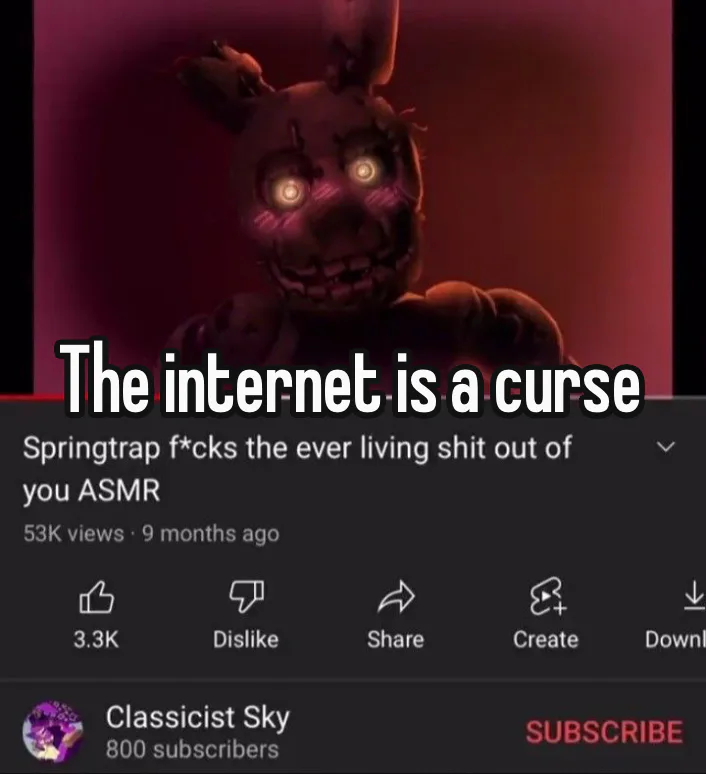This screenshot has width=706, height=774.
Task: Tap the Share arrow icon
Action: 395,597
